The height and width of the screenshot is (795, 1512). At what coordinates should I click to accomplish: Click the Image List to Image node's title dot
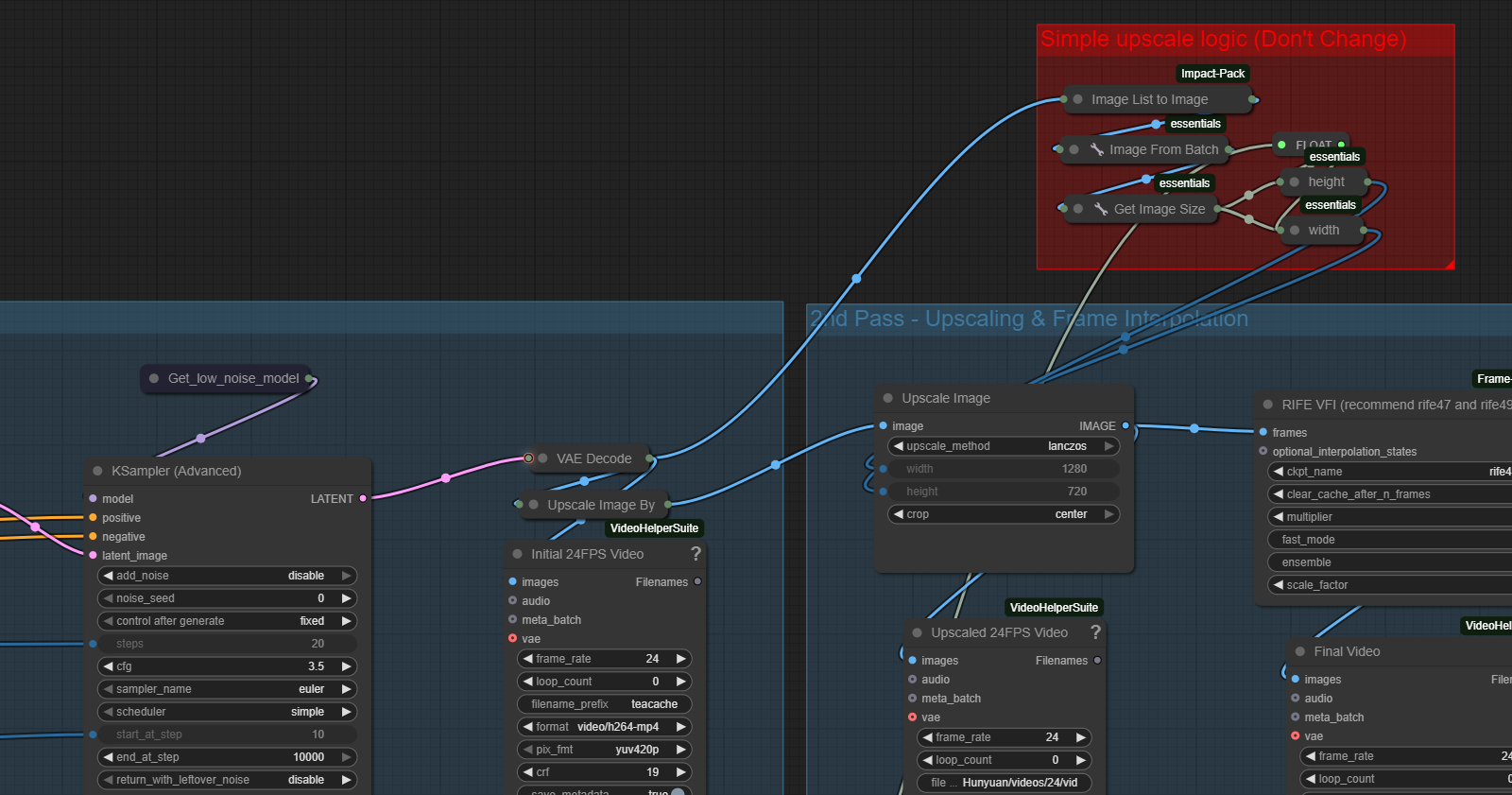point(1077,99)
